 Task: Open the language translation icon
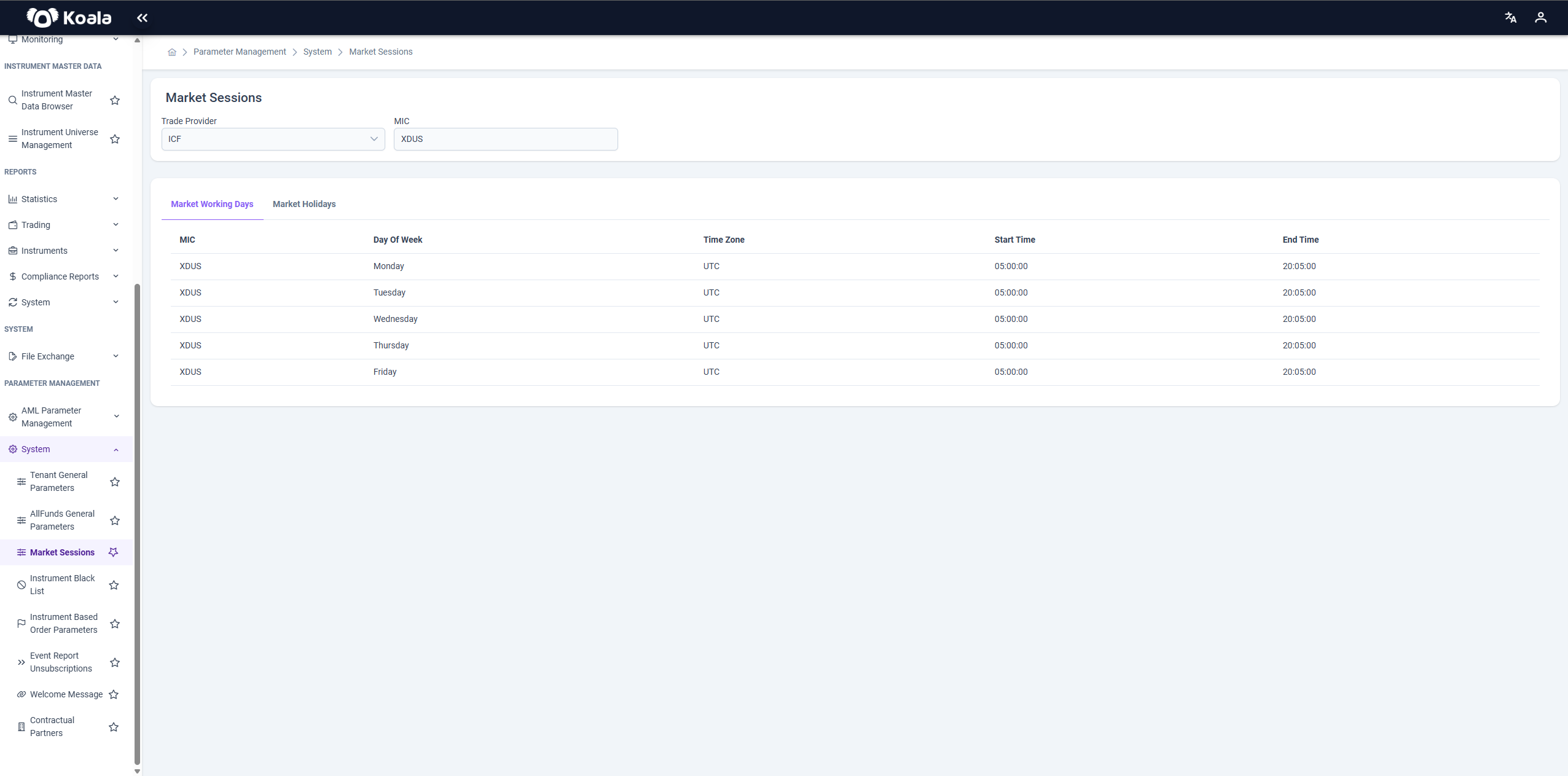pyautogui.click(x=1510, y=18)
